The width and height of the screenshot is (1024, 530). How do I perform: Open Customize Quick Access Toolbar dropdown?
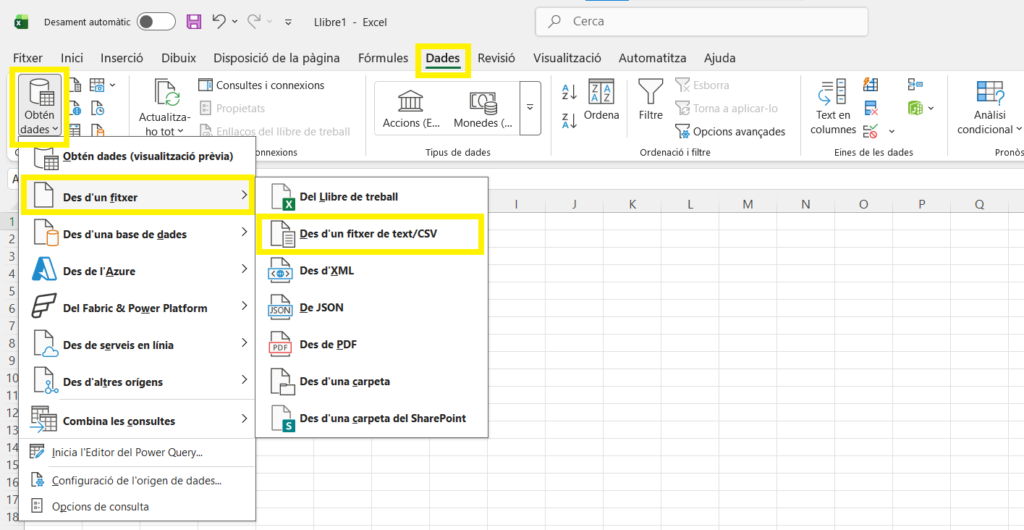pos(288,22)
